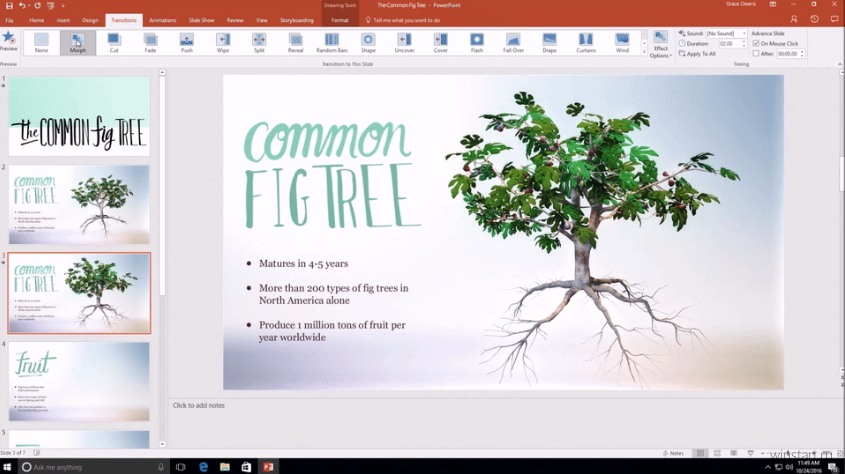The height and width of the screenshot is (474, 845).
Task: Expand the transitions gallery More arrow
Action: pos(644,52)
